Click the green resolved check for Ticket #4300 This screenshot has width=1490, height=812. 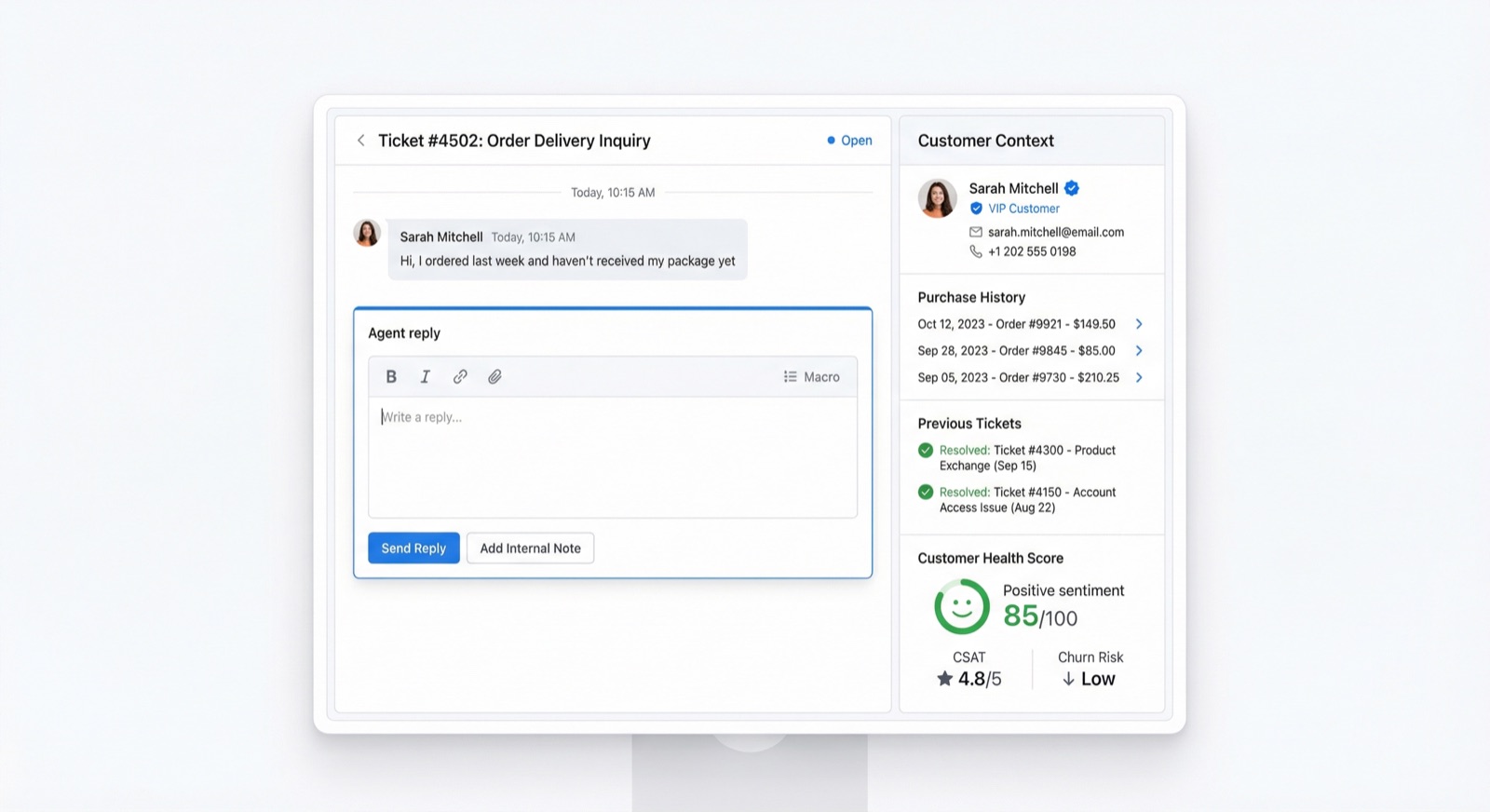925,451
